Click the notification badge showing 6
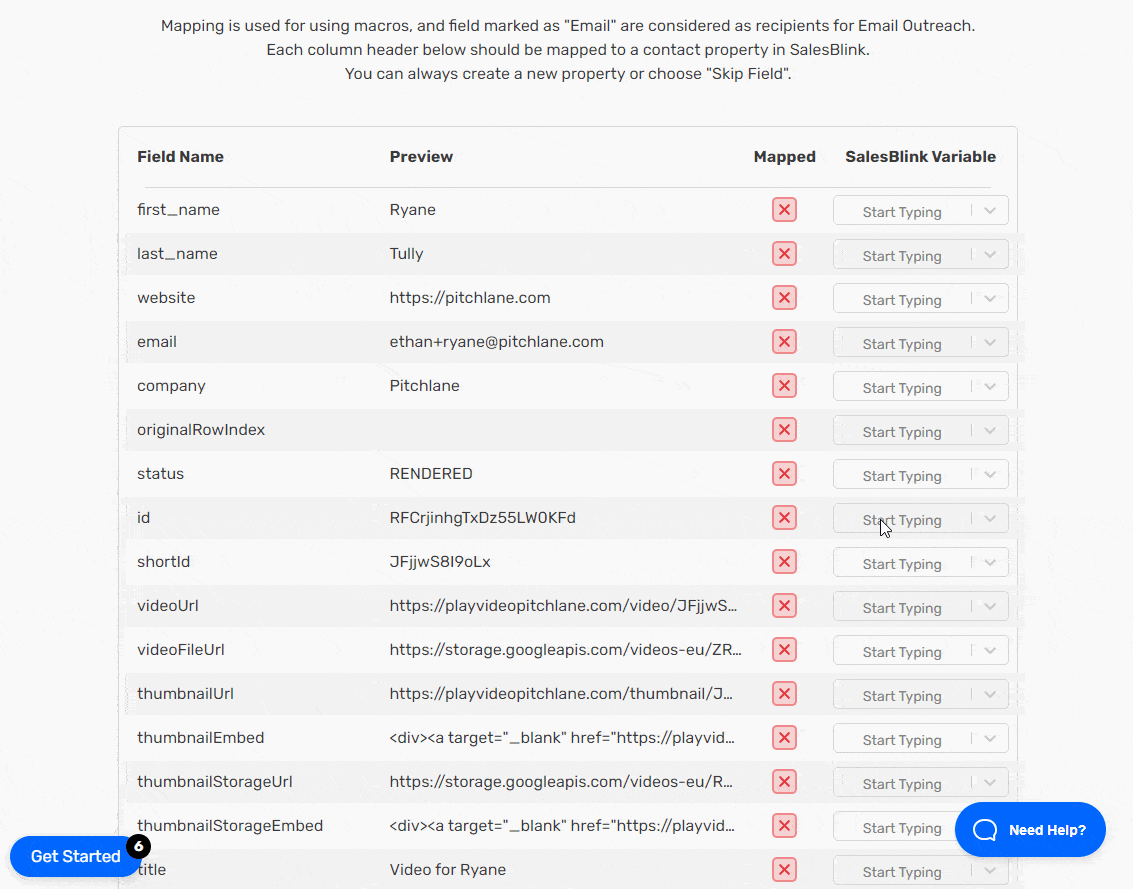 (x=139, y=846)
